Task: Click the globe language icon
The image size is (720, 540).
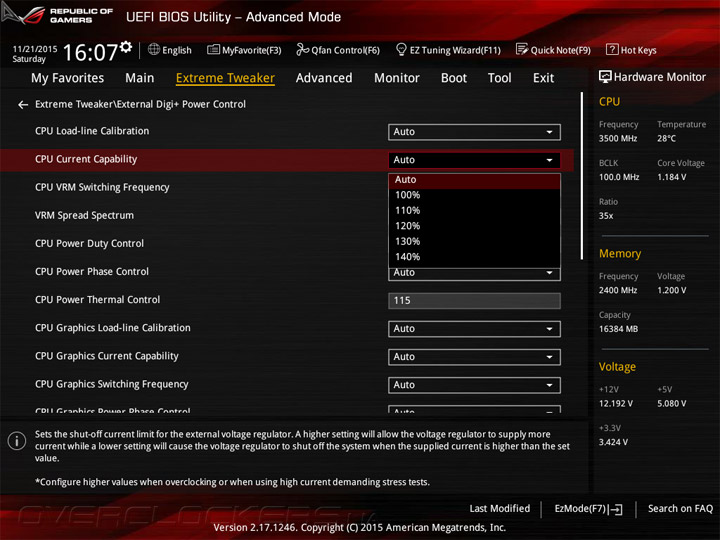Action: 154,50
